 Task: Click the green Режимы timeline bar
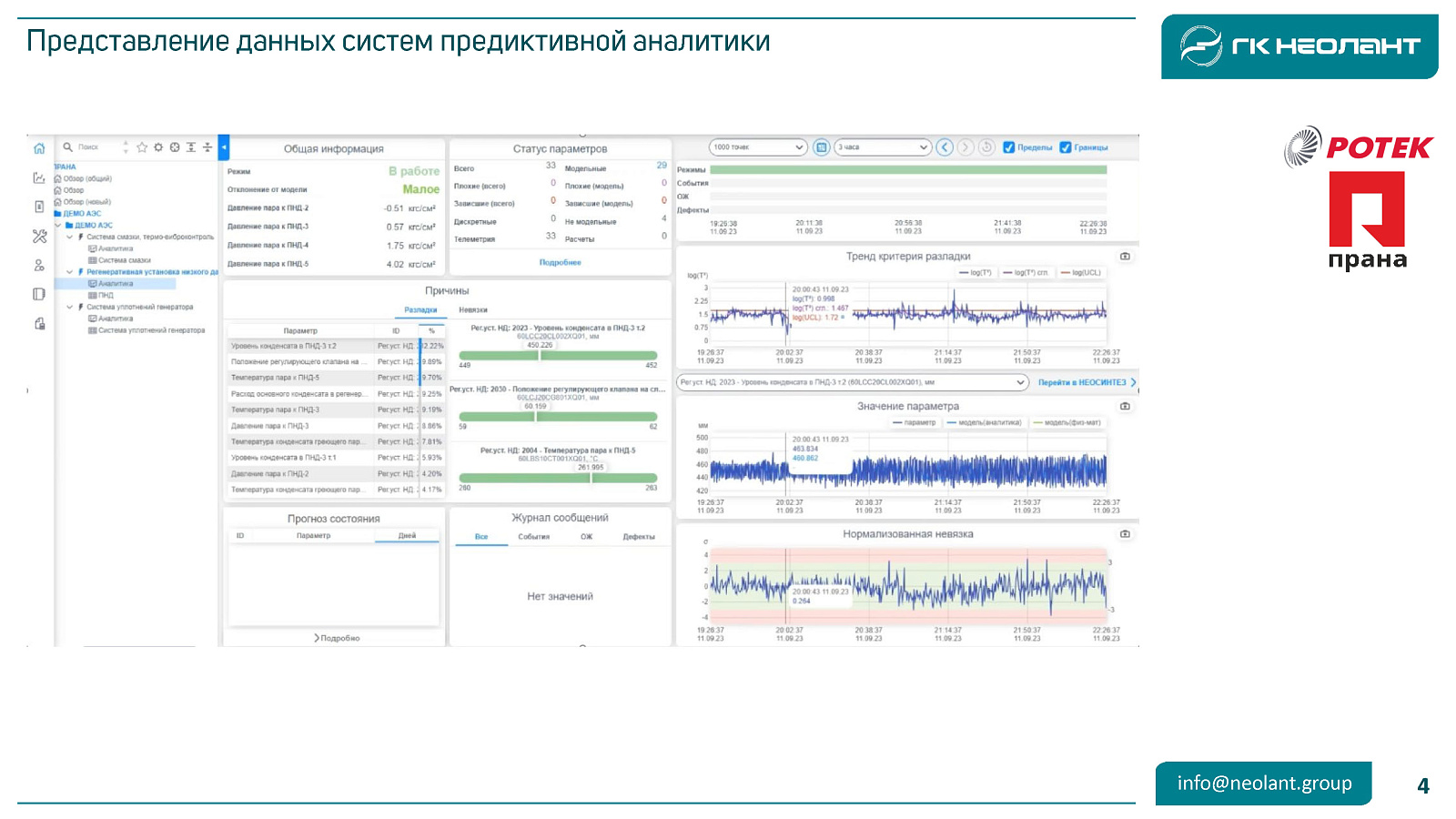pyautogui.click(x=907, y=170)
